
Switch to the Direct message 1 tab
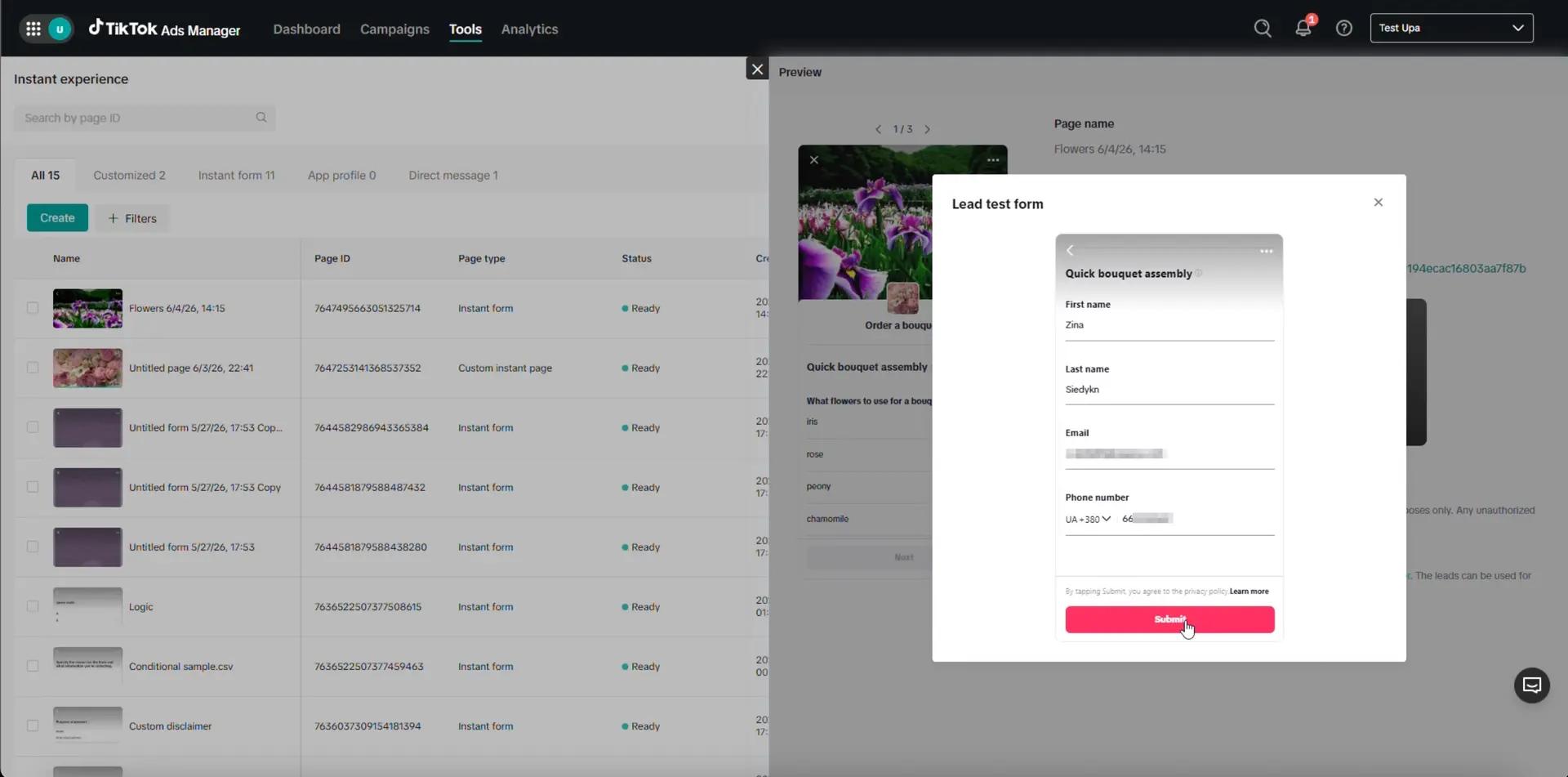pyautogui.click(x=453, y=176)
